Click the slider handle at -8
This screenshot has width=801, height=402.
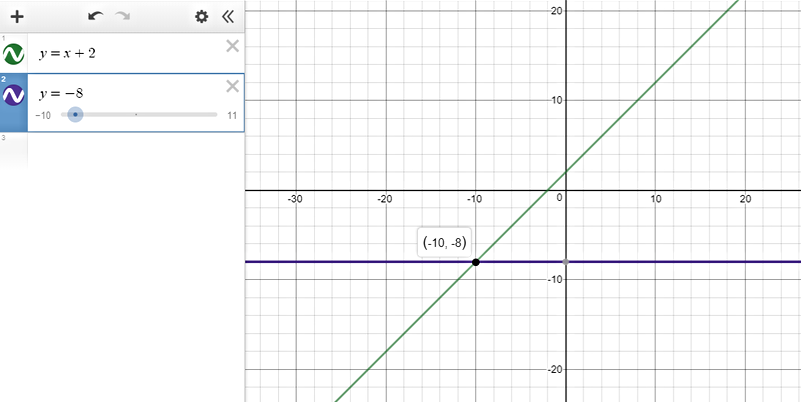(x=75, y=115)
